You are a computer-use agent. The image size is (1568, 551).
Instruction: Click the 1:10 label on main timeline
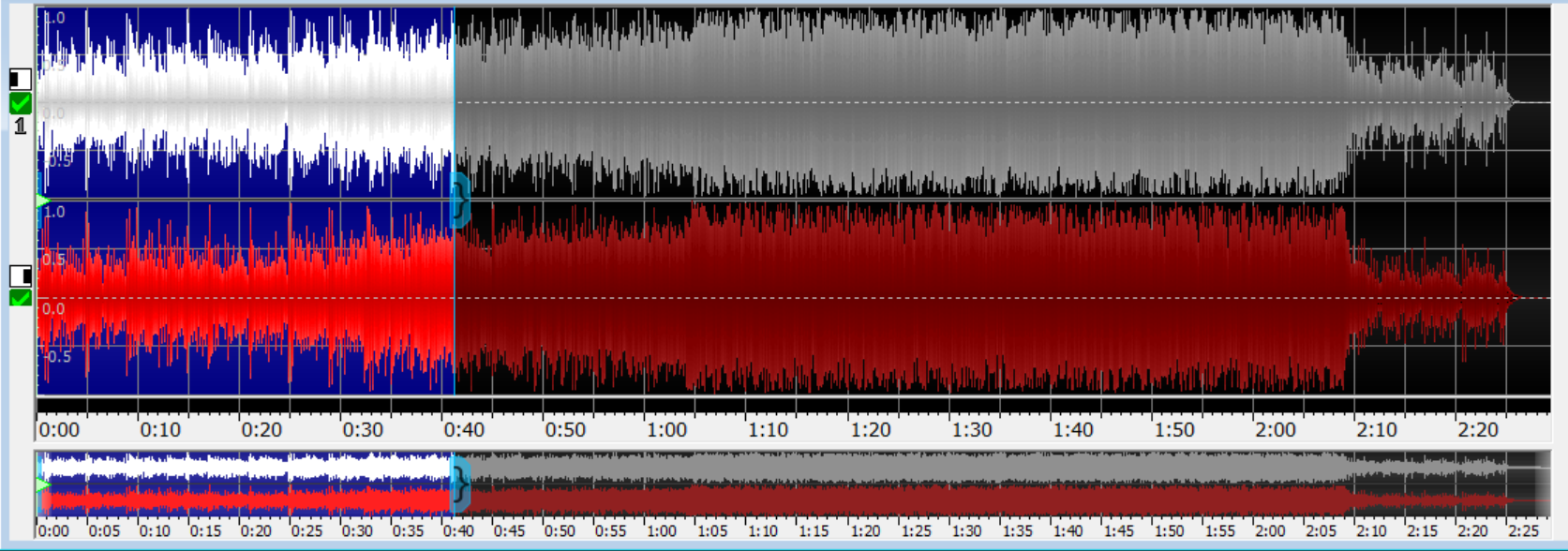tap(768, 430)
